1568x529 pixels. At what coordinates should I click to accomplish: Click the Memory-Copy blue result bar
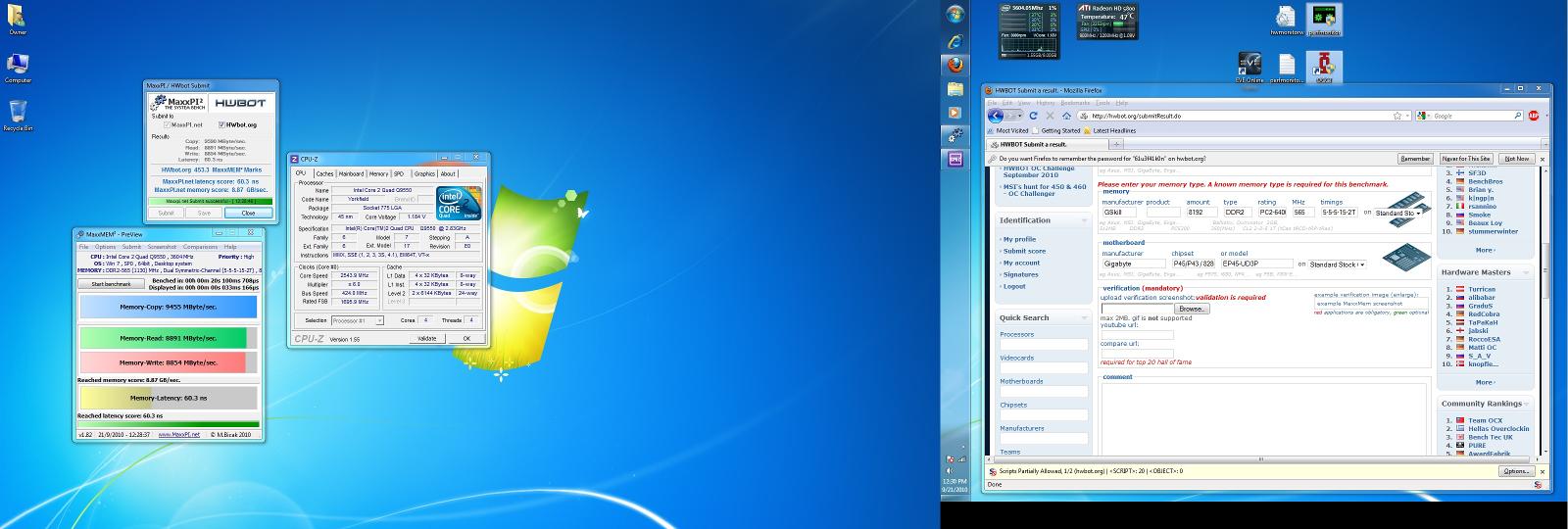coord(168,307)
